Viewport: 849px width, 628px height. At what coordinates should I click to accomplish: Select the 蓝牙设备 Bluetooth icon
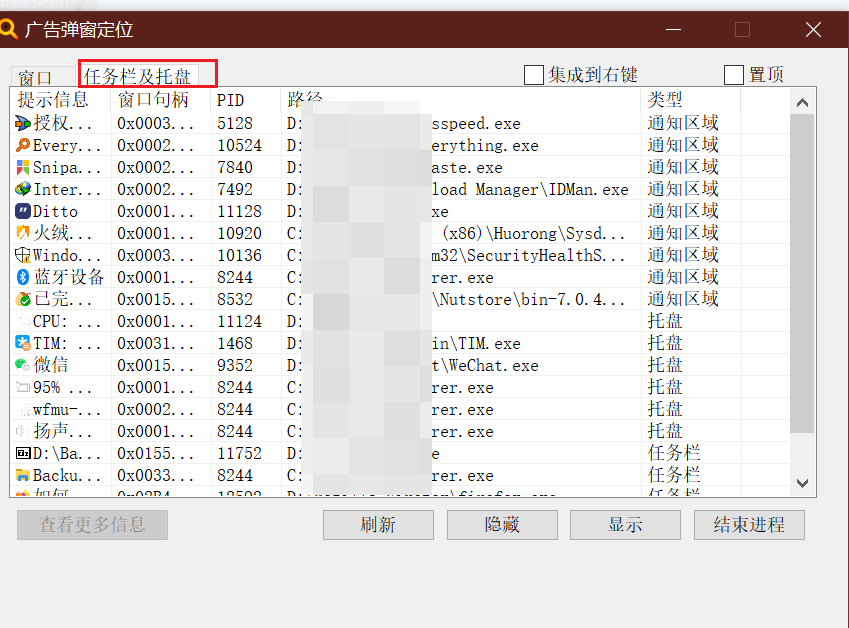[x=23, y=277]
